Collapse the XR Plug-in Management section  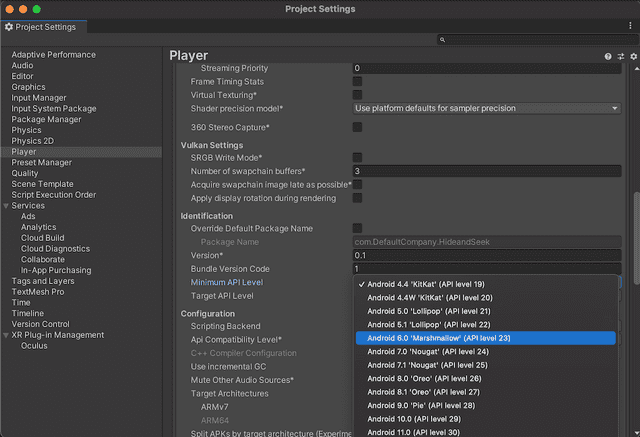point(6,335)
